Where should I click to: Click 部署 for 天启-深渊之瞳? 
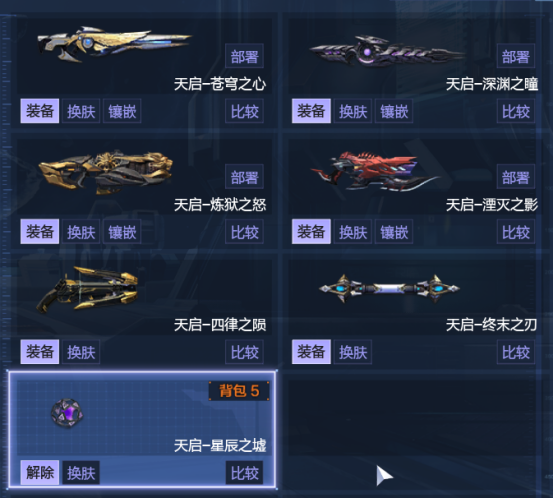[x=516, y=56]
